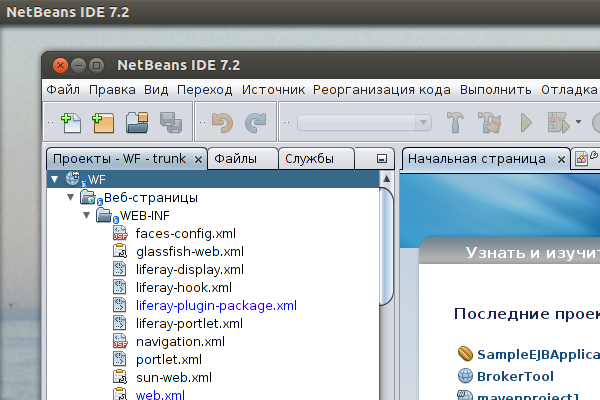The width and height of the screenshot is (600, 400).
Task: Select portlet.xml in the tree
Action: click(169, 359)
